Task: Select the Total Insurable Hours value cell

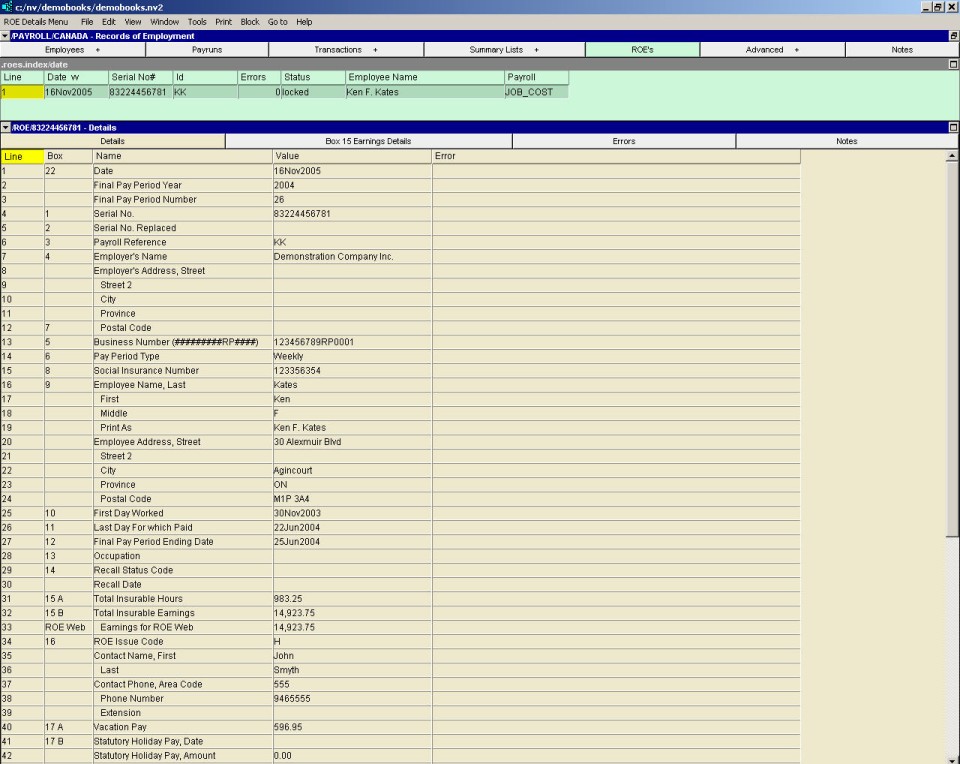Action: 351,599
